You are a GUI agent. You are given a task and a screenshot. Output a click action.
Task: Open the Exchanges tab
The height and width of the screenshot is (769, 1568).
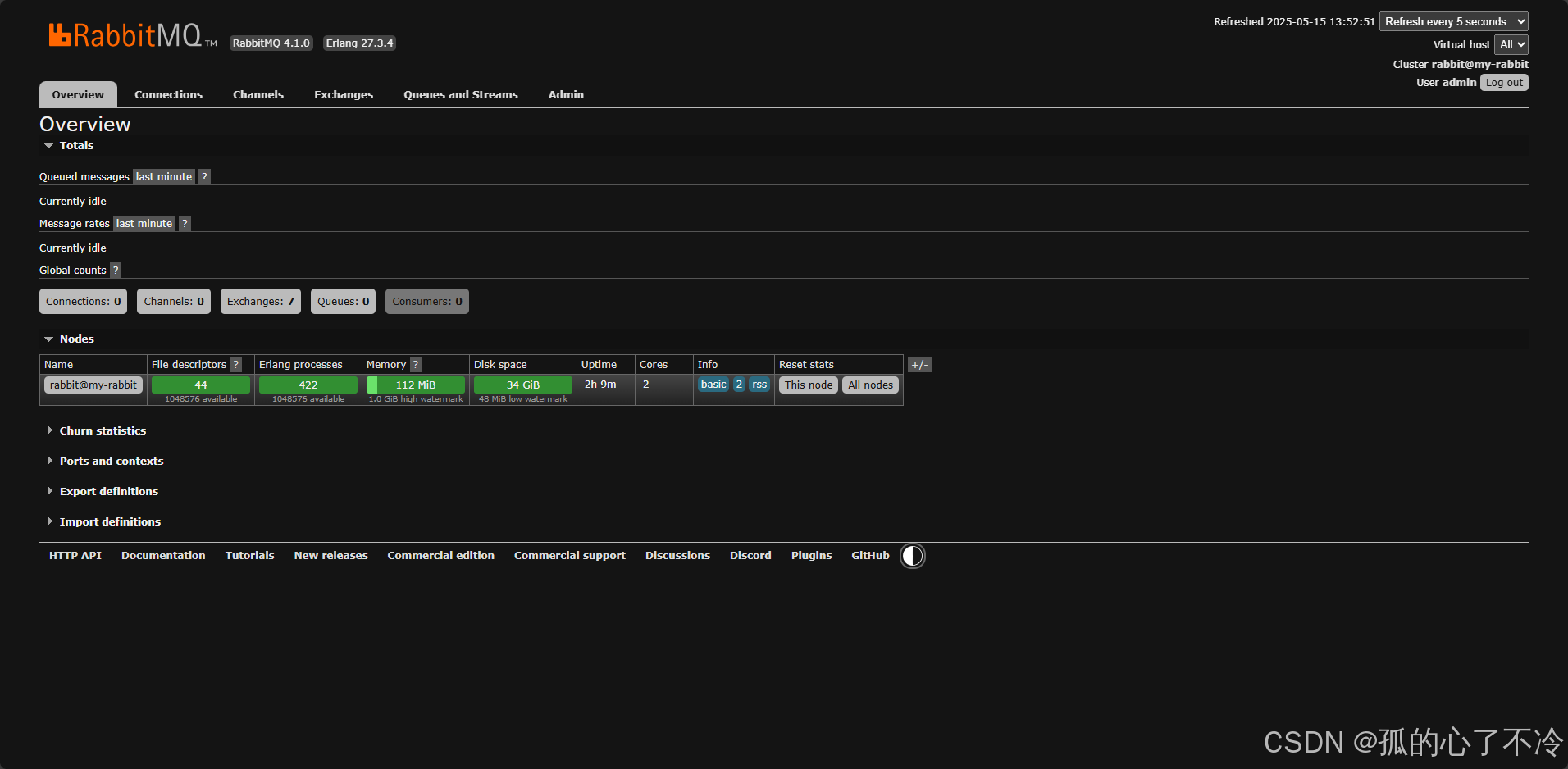pyautogui.click(x=344, y=94)
